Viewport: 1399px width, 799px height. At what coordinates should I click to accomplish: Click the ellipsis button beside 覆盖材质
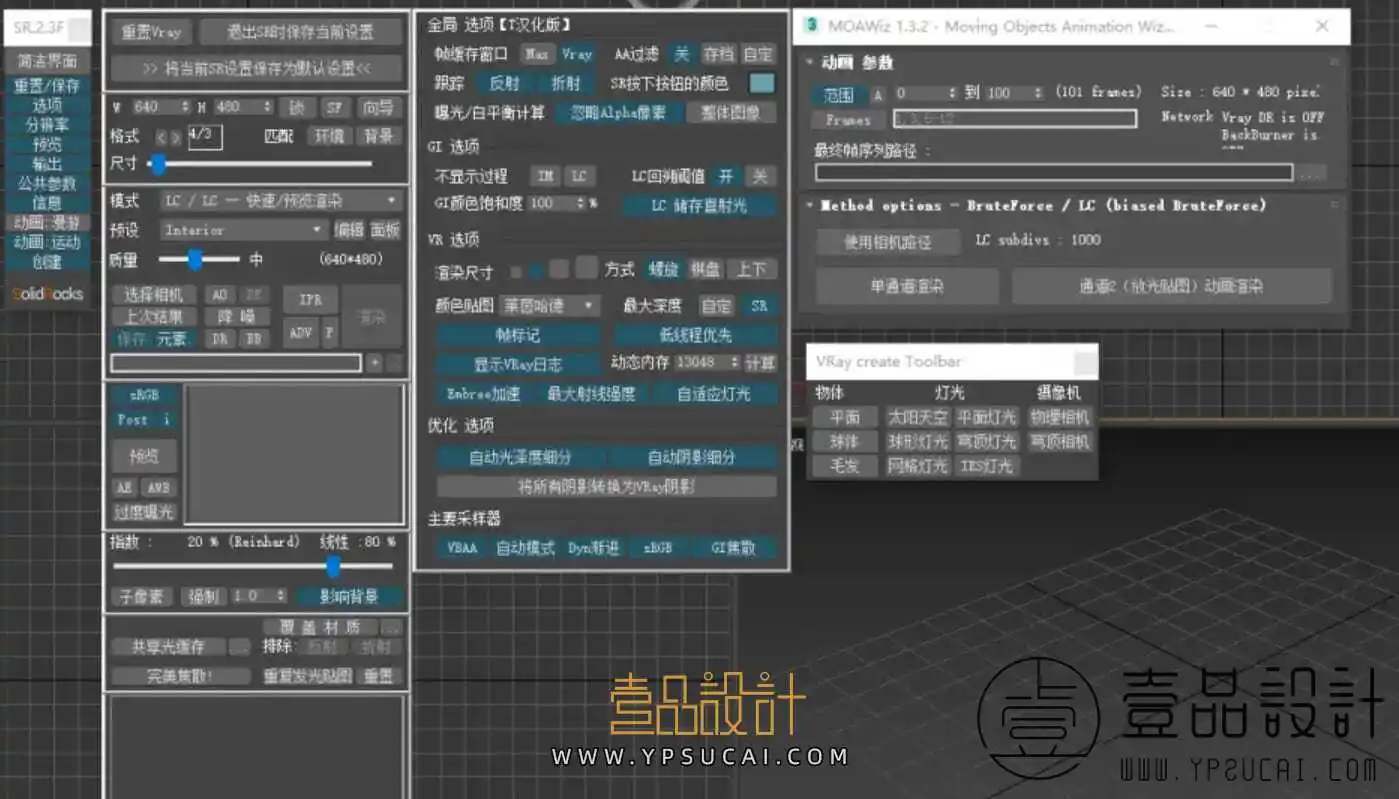coord(392,627)
